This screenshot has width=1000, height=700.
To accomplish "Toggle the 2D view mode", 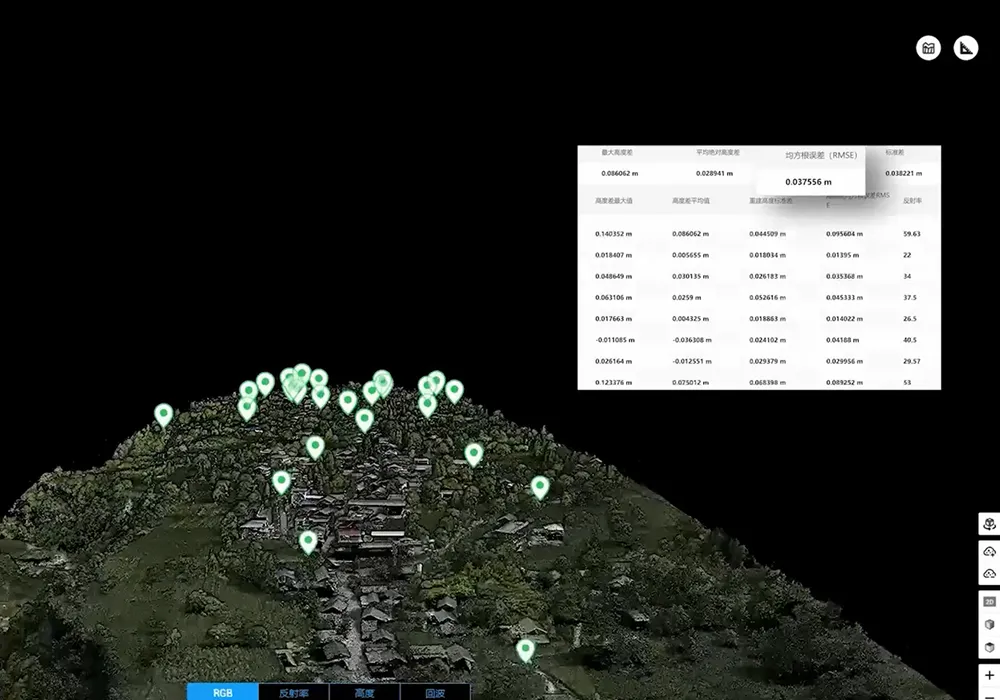I will (x=989, y=602).
